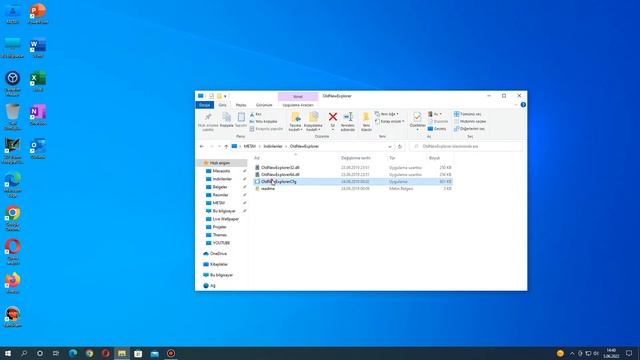The height and width of the screenshot is (360, 640).
Task: Expand the address bar history dropdown
Action: (x=390, y=146)
